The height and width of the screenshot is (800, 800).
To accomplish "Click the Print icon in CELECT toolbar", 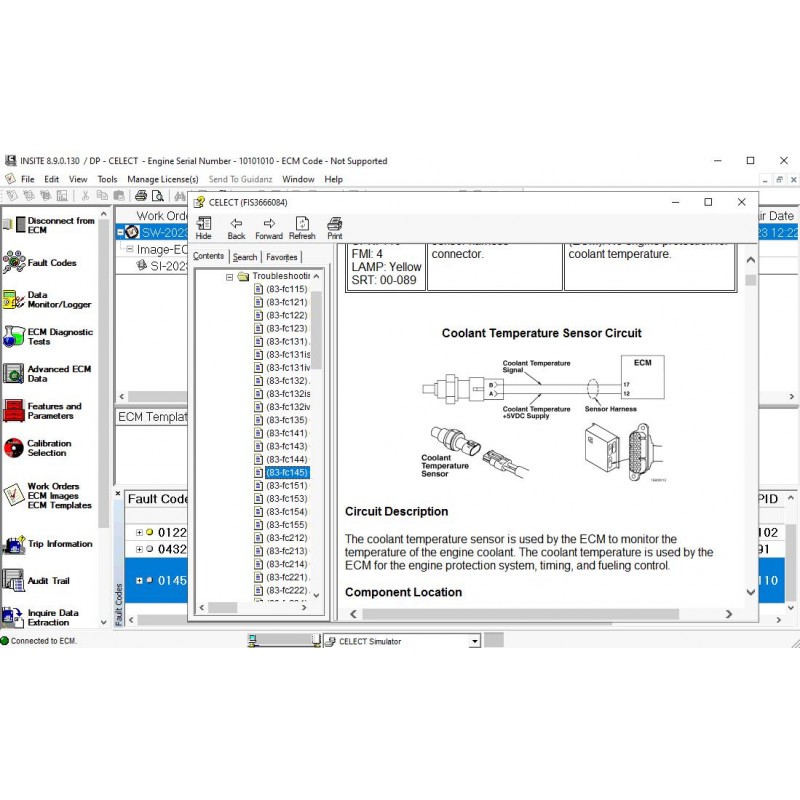I will [334, 227].
